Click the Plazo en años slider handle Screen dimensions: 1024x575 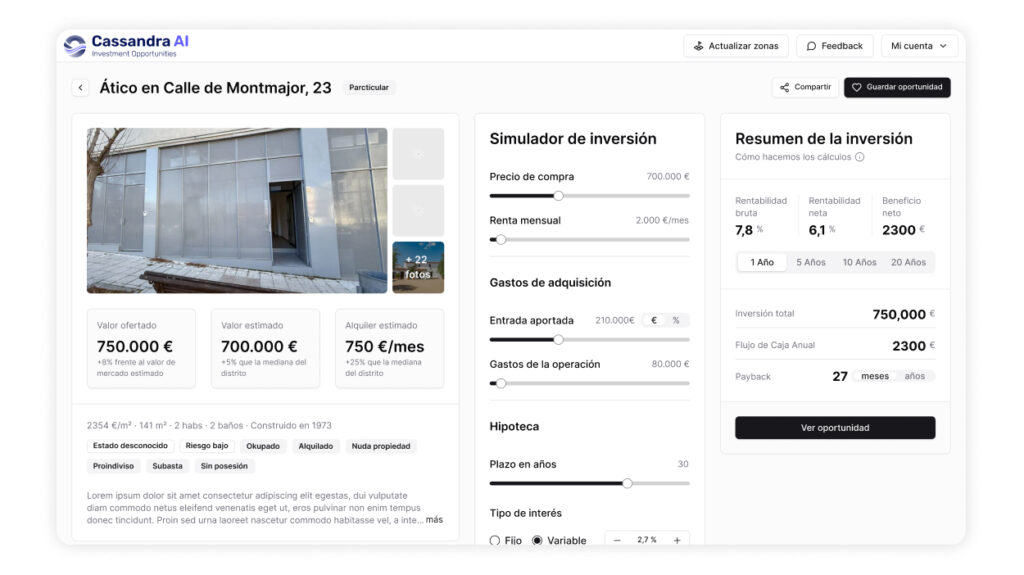[x=627, y=483]
